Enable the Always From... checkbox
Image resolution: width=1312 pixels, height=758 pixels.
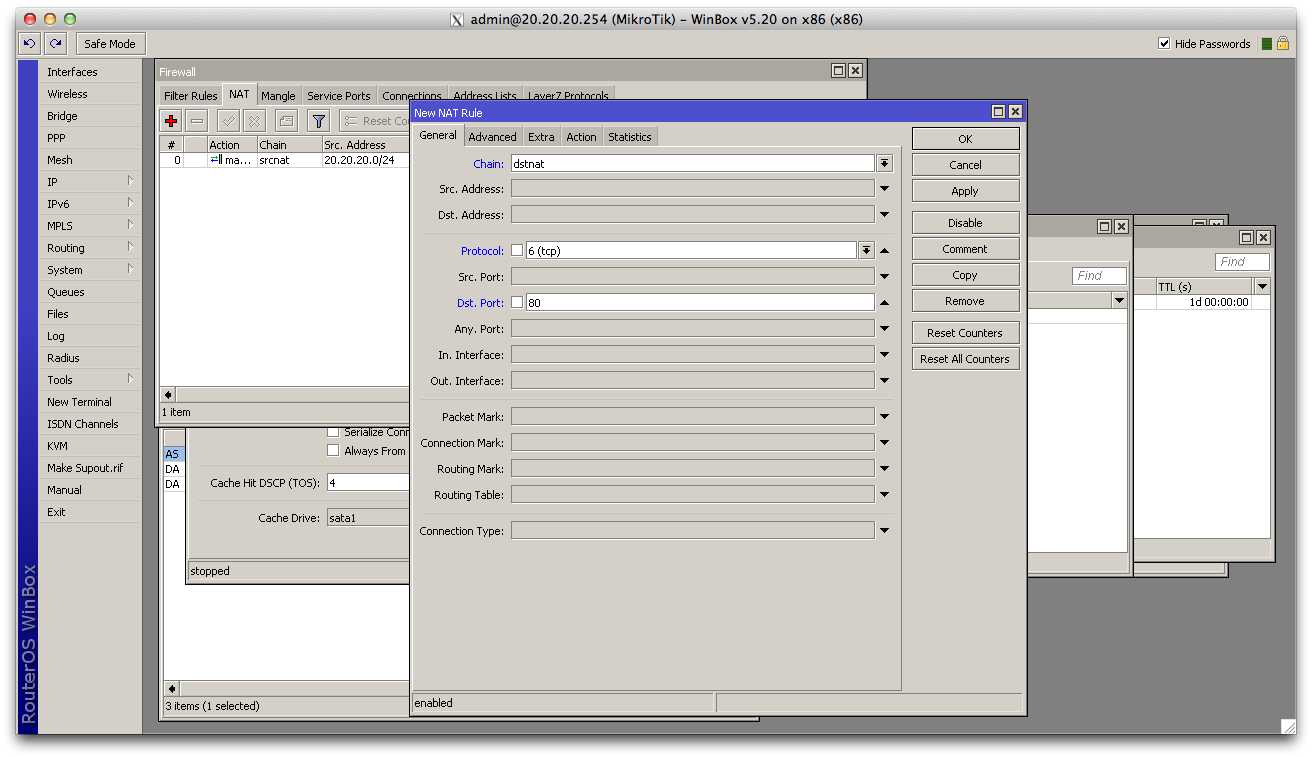pyautogui.click(x=333, y=451)
